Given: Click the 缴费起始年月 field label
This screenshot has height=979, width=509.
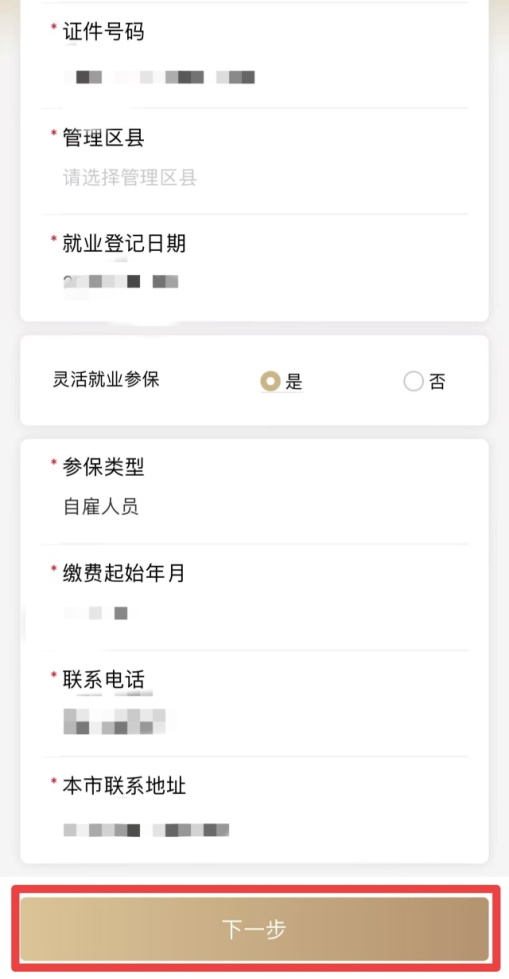Looking at the screenshot, I should [x=124, y=573].
